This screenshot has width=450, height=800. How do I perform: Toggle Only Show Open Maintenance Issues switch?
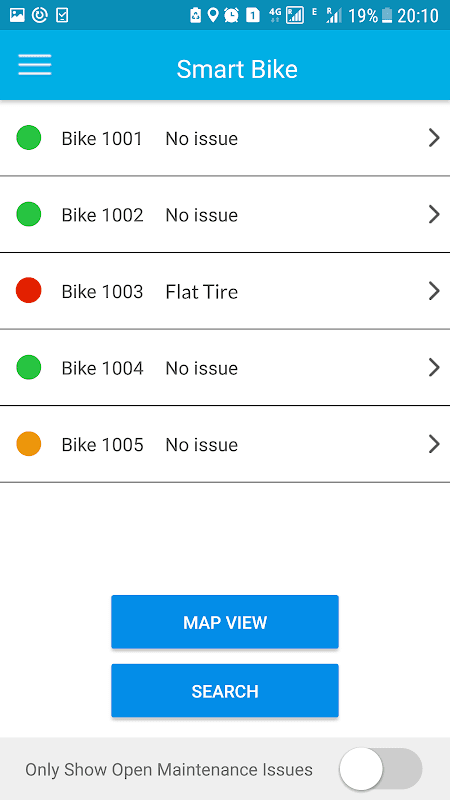point(381,769)
